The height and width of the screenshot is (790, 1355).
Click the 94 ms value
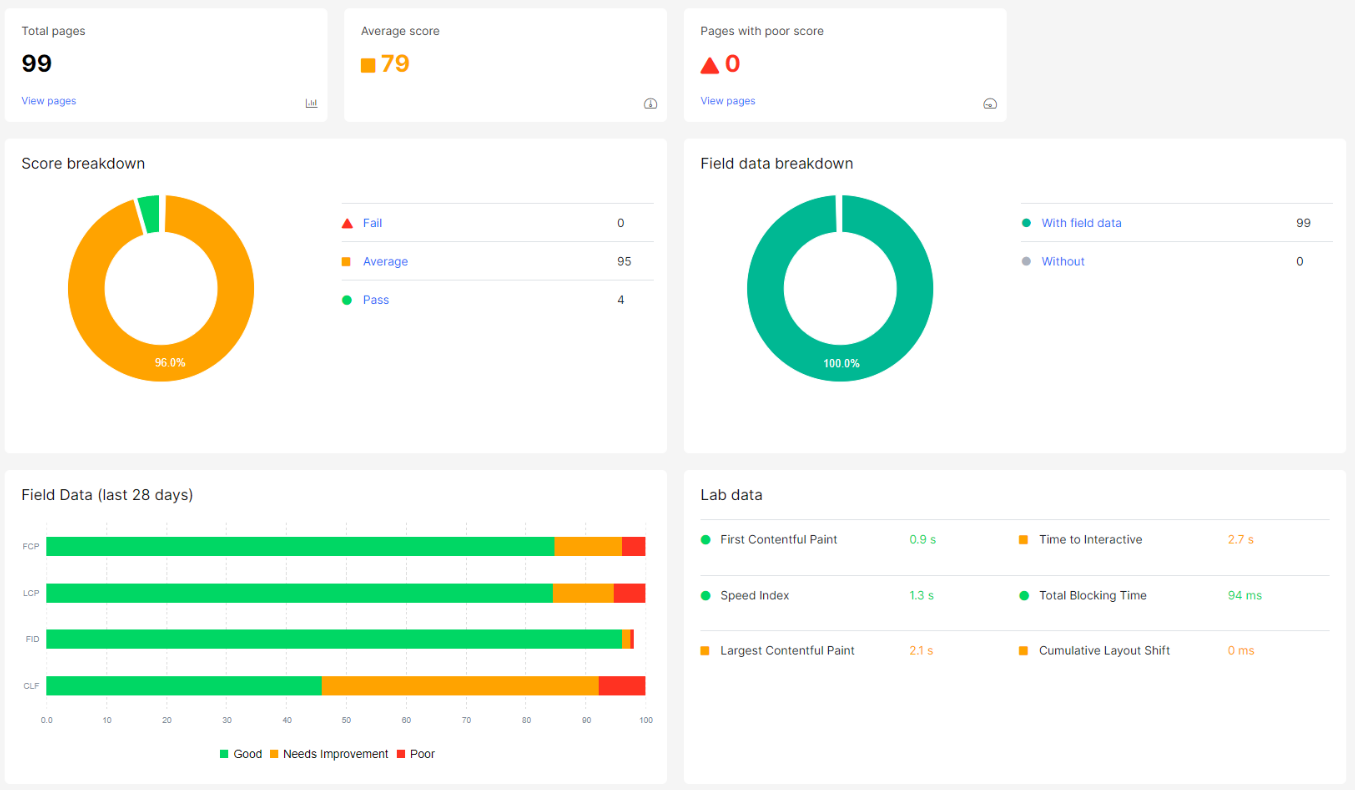(1245, 595)
